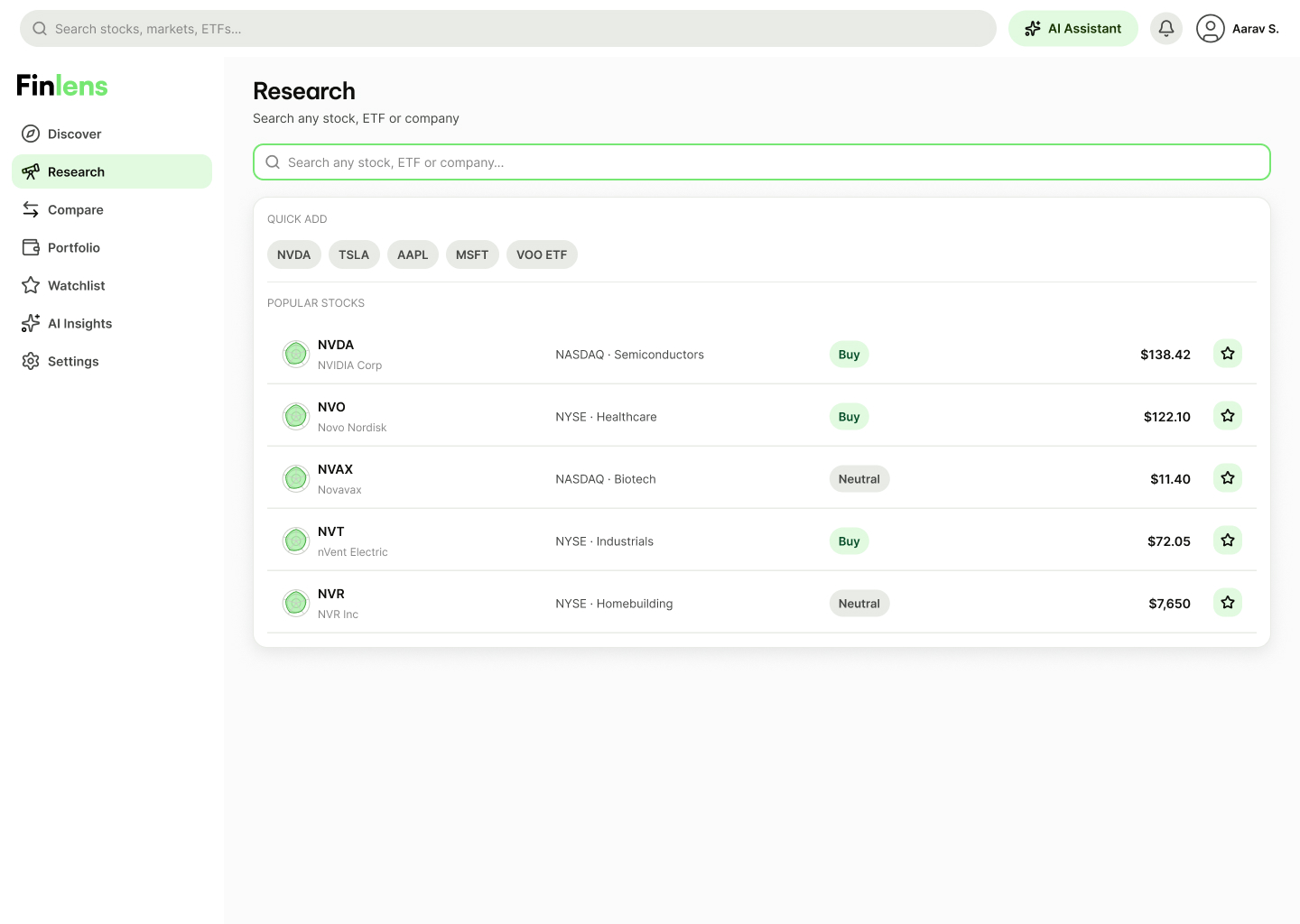Viewport: 1300px width, 924px height.
Task: Star NVAX to add to watchlist
Action: tap(1228, 478)
